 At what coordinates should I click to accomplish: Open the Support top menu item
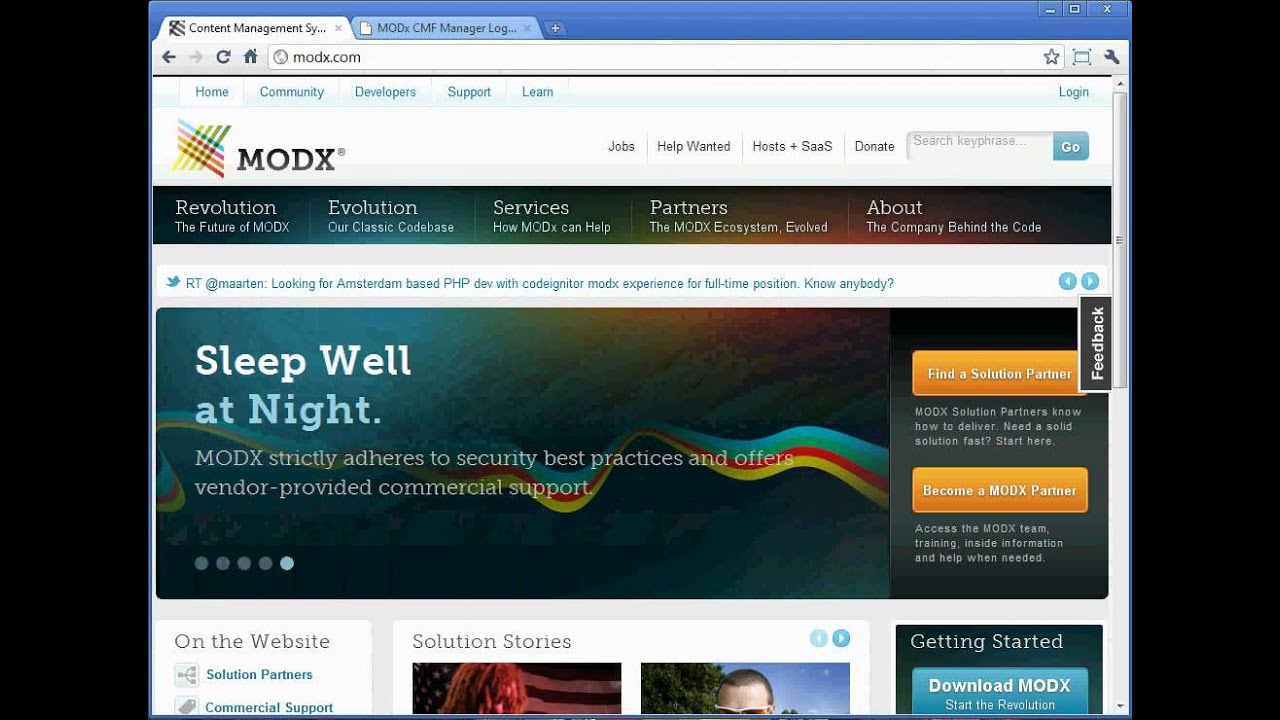tap(469, 92)
